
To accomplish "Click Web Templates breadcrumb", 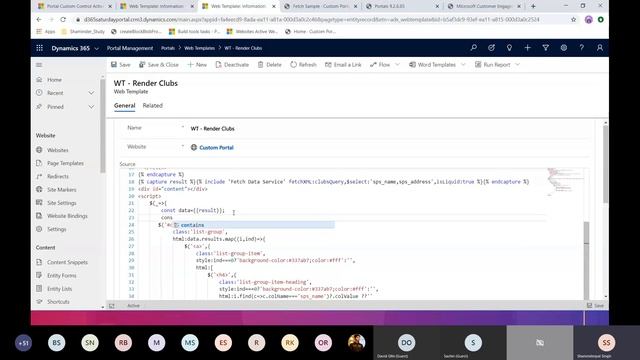I will point(200,48).
